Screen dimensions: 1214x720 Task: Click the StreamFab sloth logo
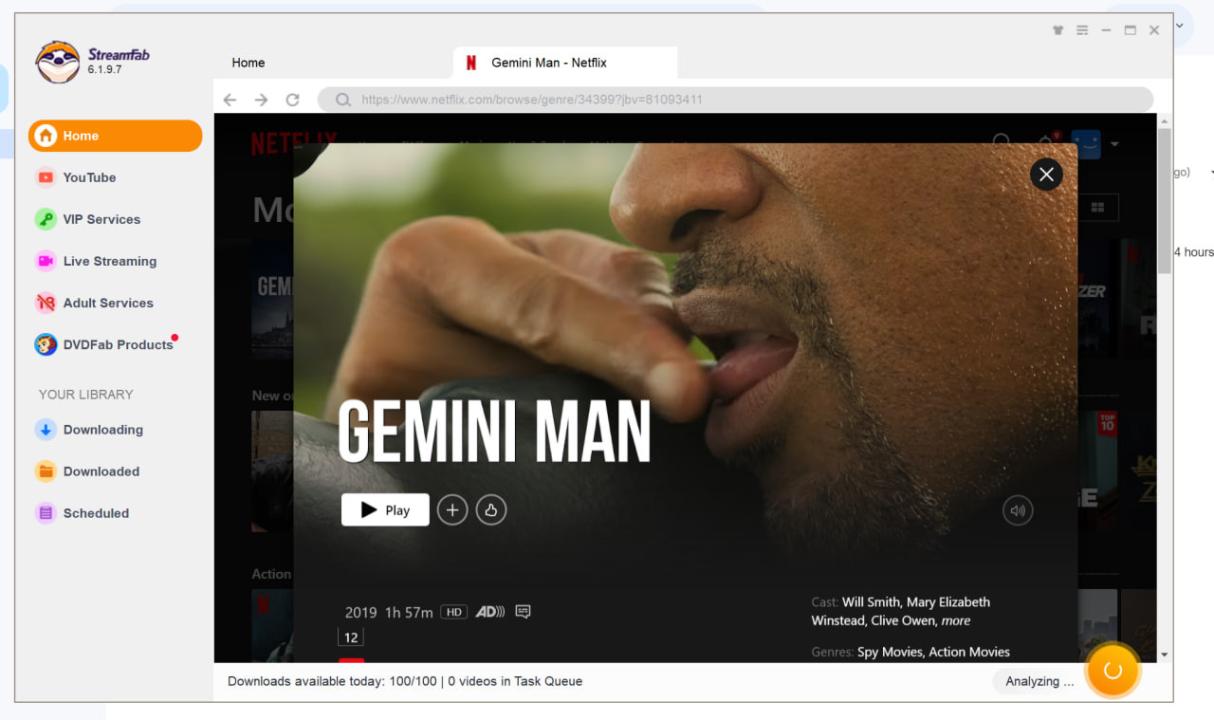click(x=57, y=62)
